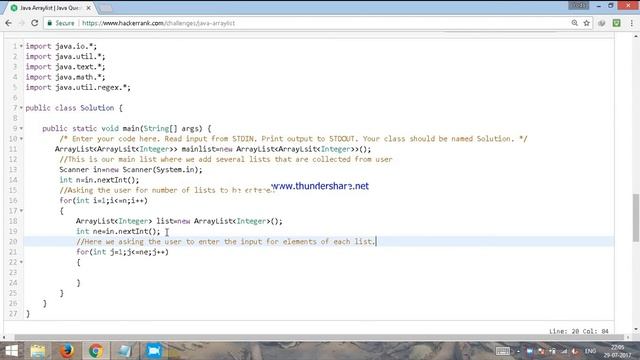640x360 pixels.
Task: Open the touch keyboard tray icon
Action: click(502, 351)
